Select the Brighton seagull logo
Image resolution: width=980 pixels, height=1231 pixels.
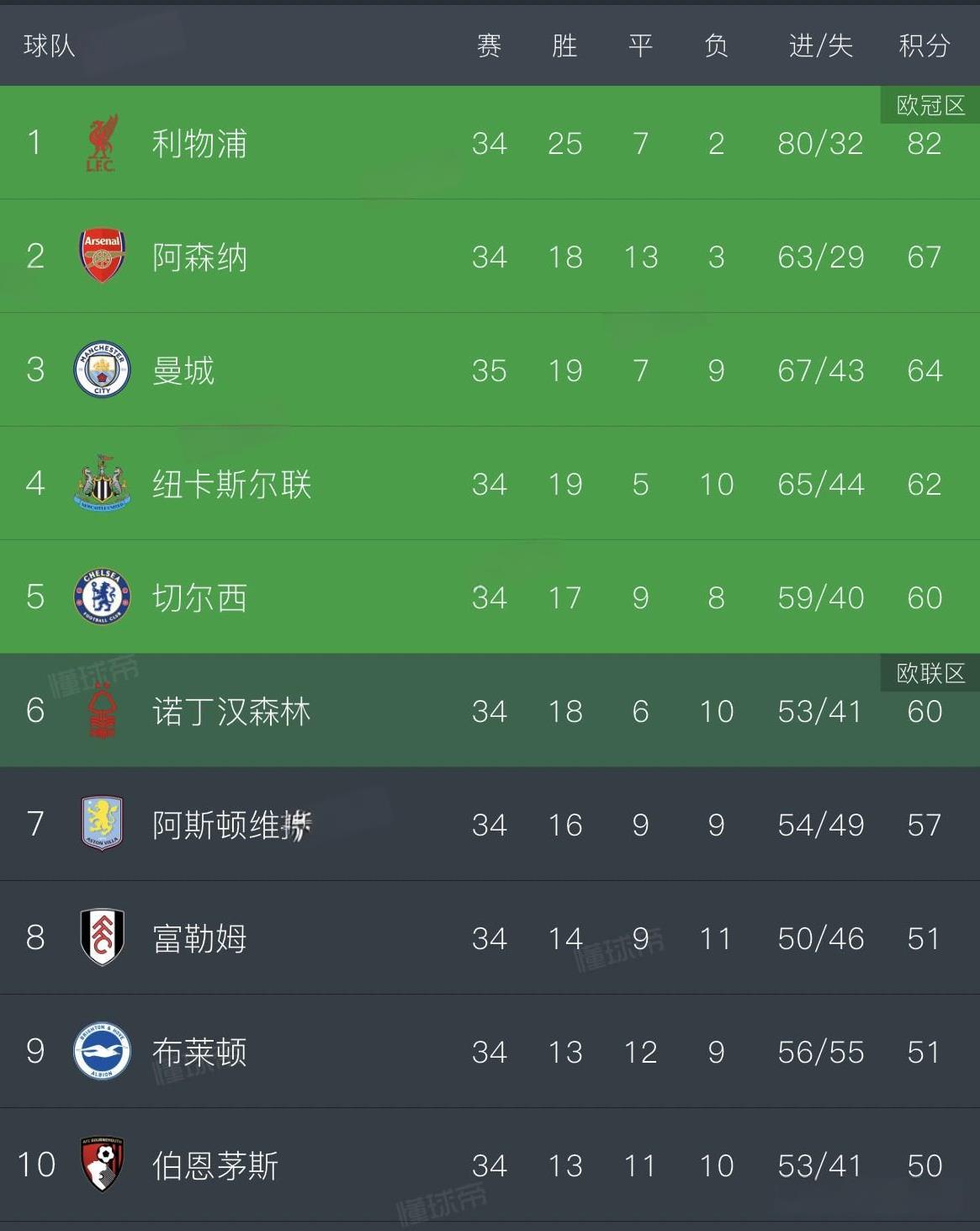click(x=102, y=1051)
